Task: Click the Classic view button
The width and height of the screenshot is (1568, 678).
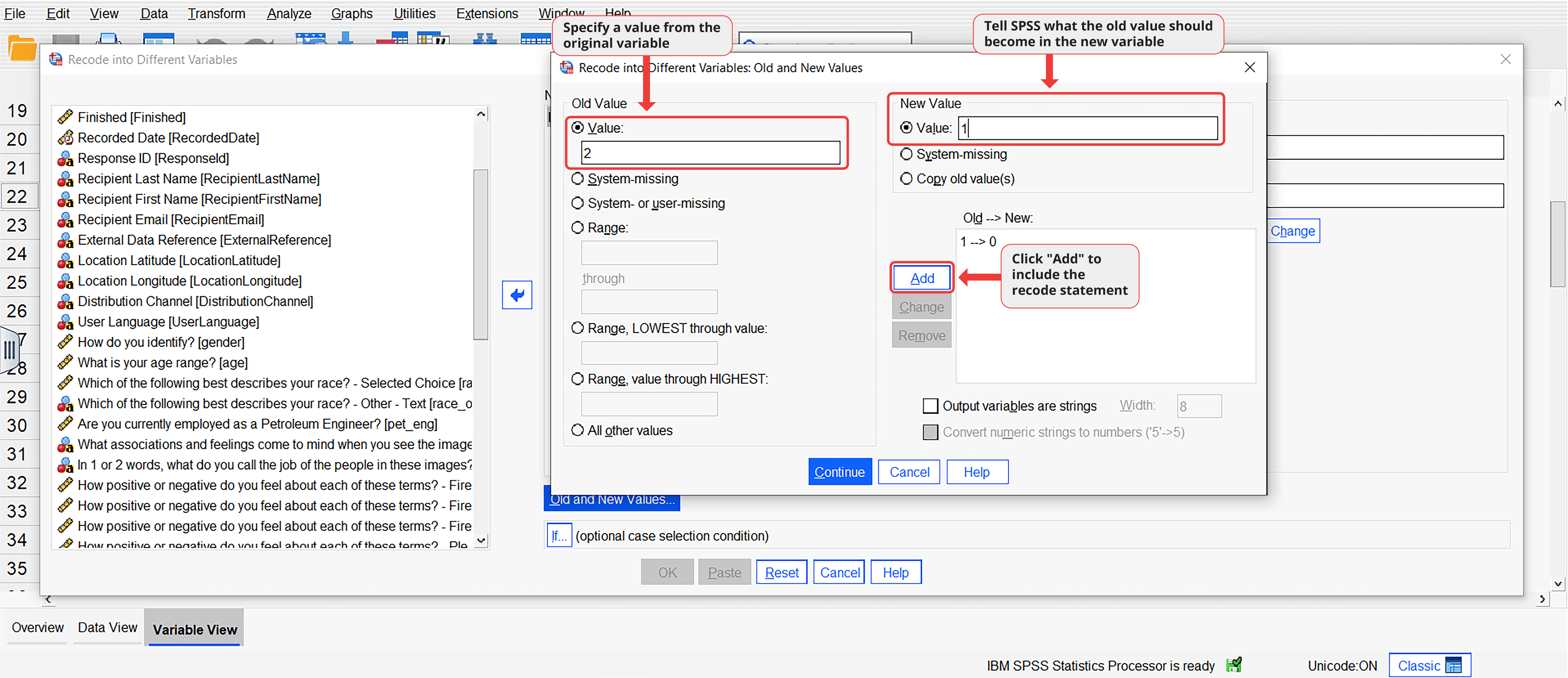Action: pos(1429,665)
